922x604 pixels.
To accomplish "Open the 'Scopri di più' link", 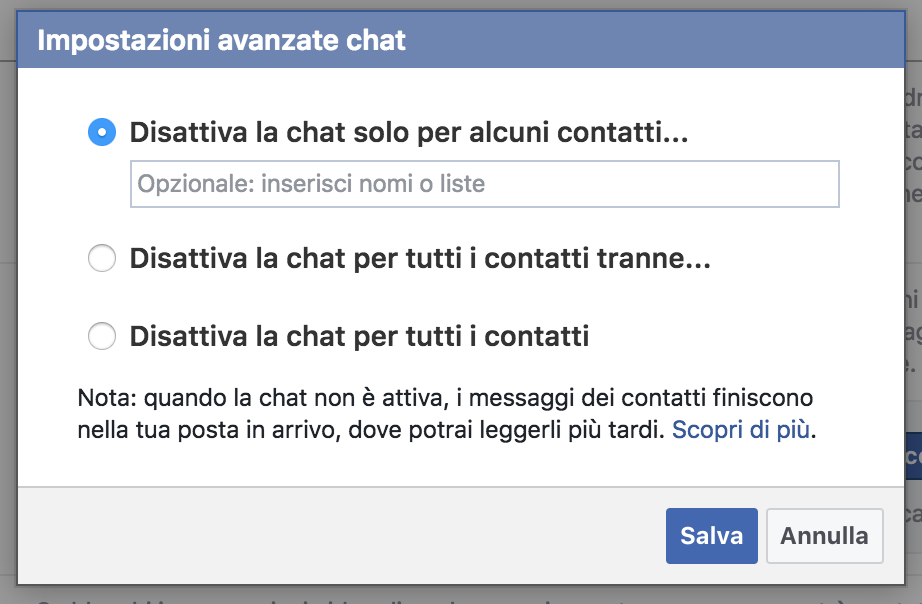I will [742, 430].
